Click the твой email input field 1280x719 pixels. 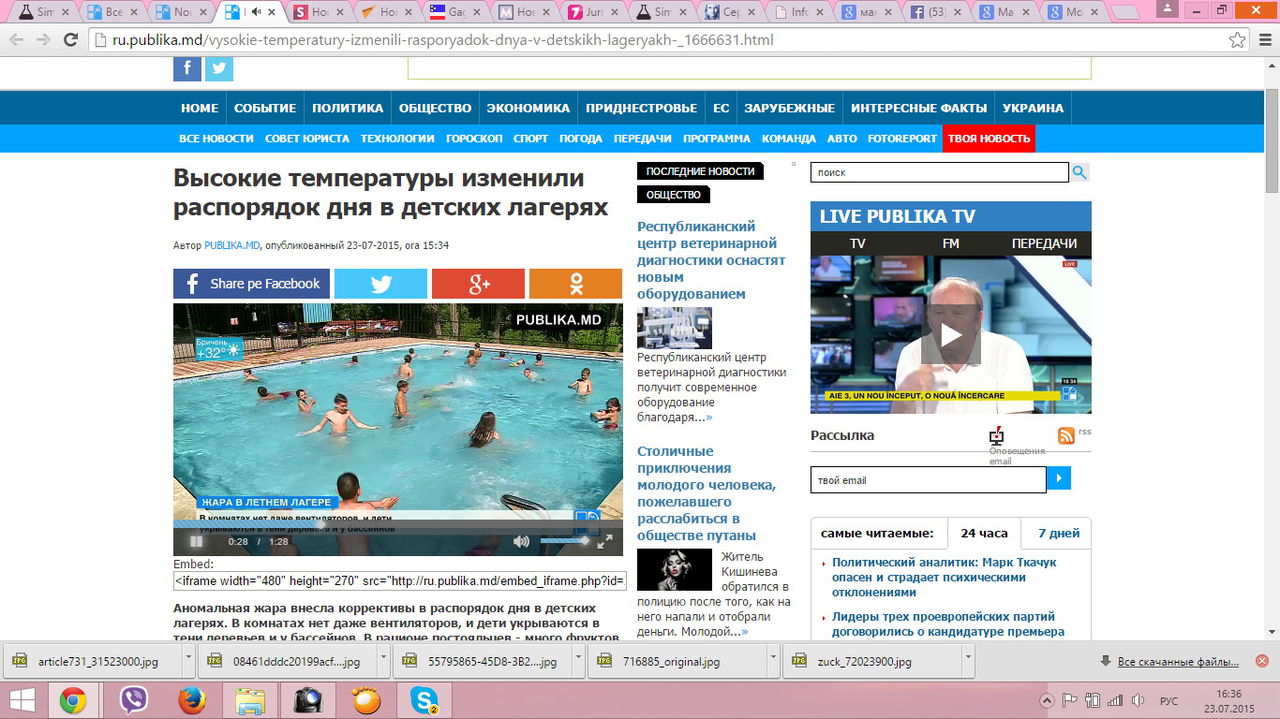coord(928,479)
